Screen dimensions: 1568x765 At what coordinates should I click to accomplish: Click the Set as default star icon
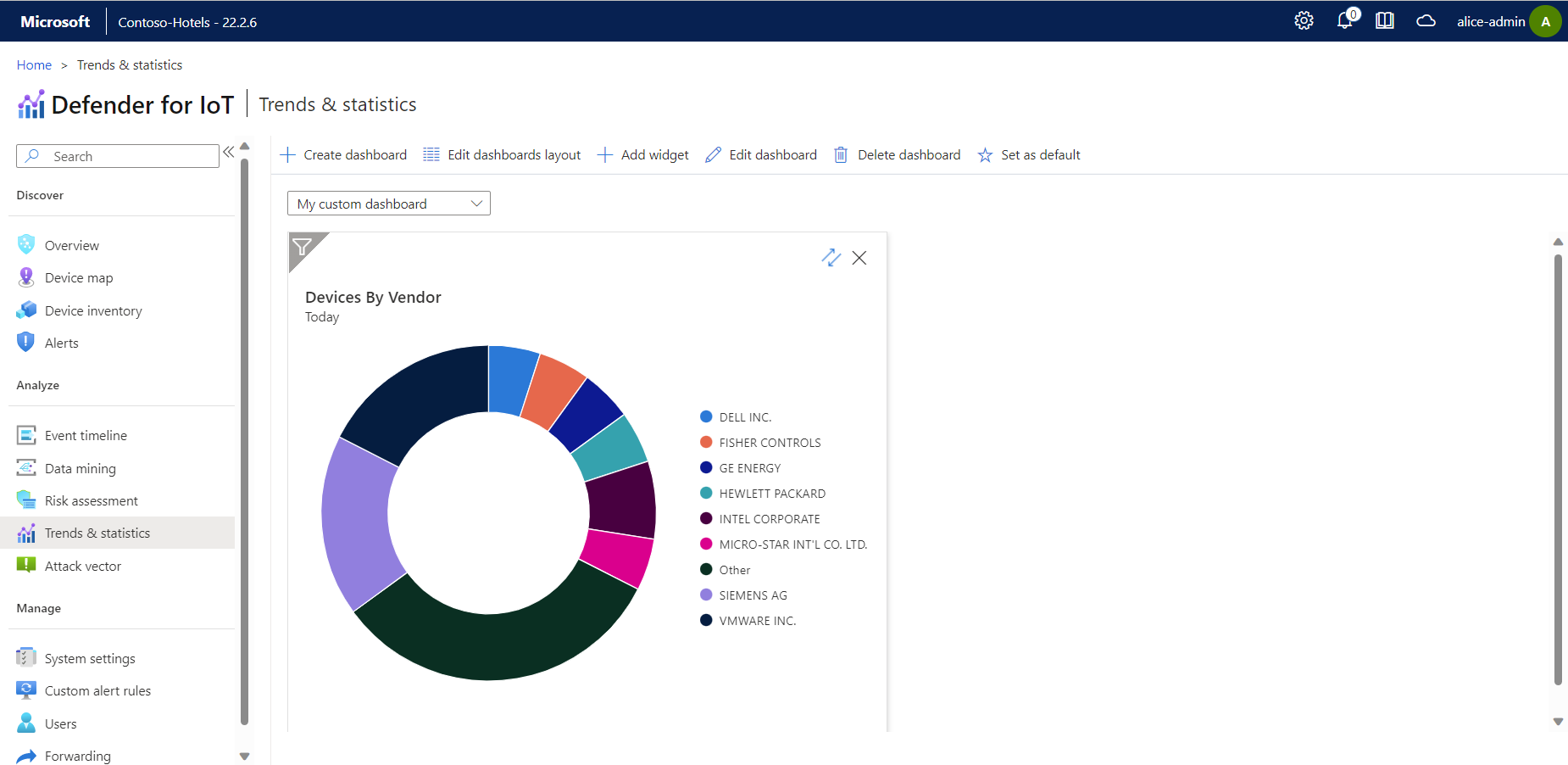985,155
